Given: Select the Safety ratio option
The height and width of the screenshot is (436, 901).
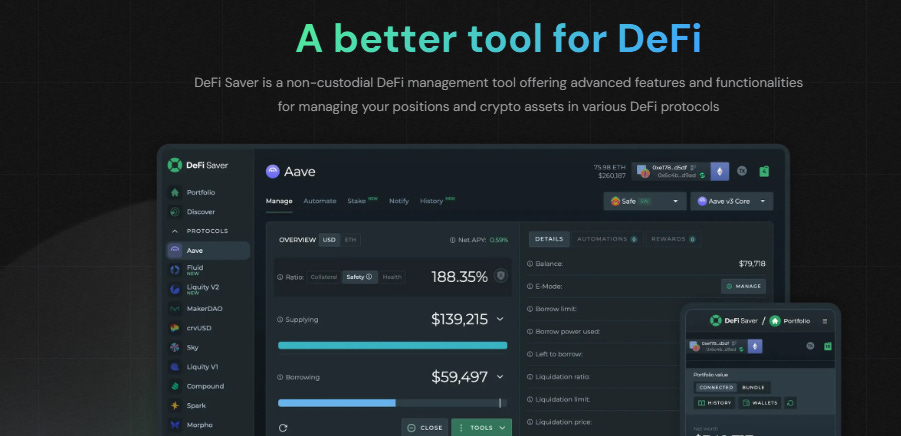Looking at the screenshot, I should 360,277.
